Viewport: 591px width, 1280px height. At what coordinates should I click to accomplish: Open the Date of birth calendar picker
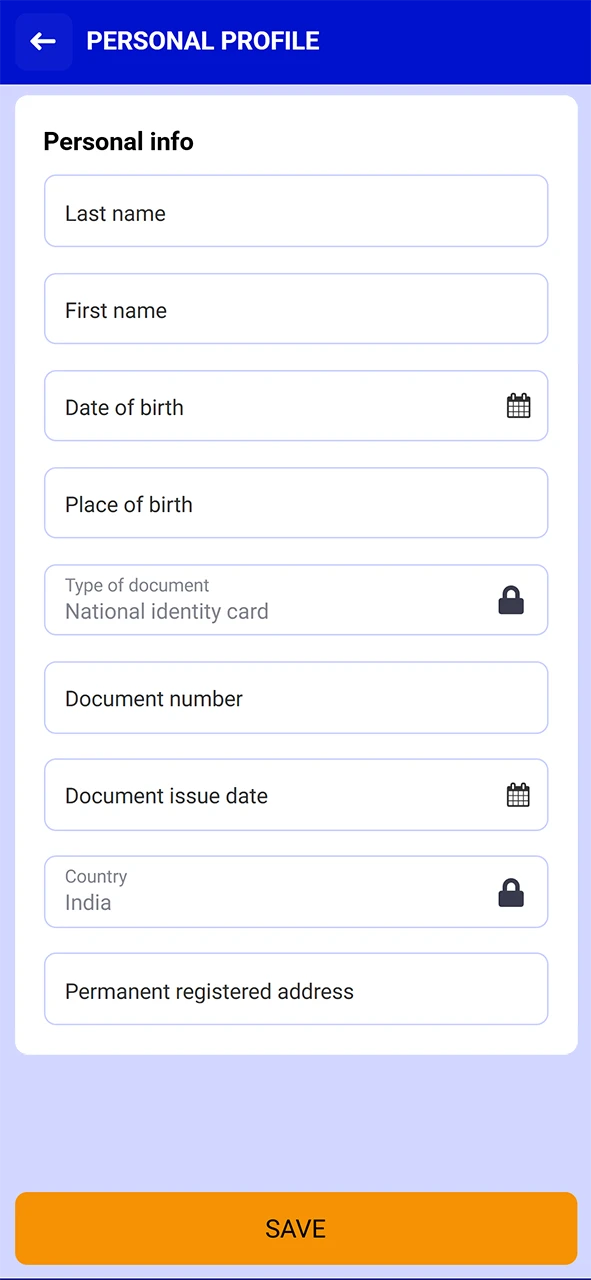coord(518,405)
